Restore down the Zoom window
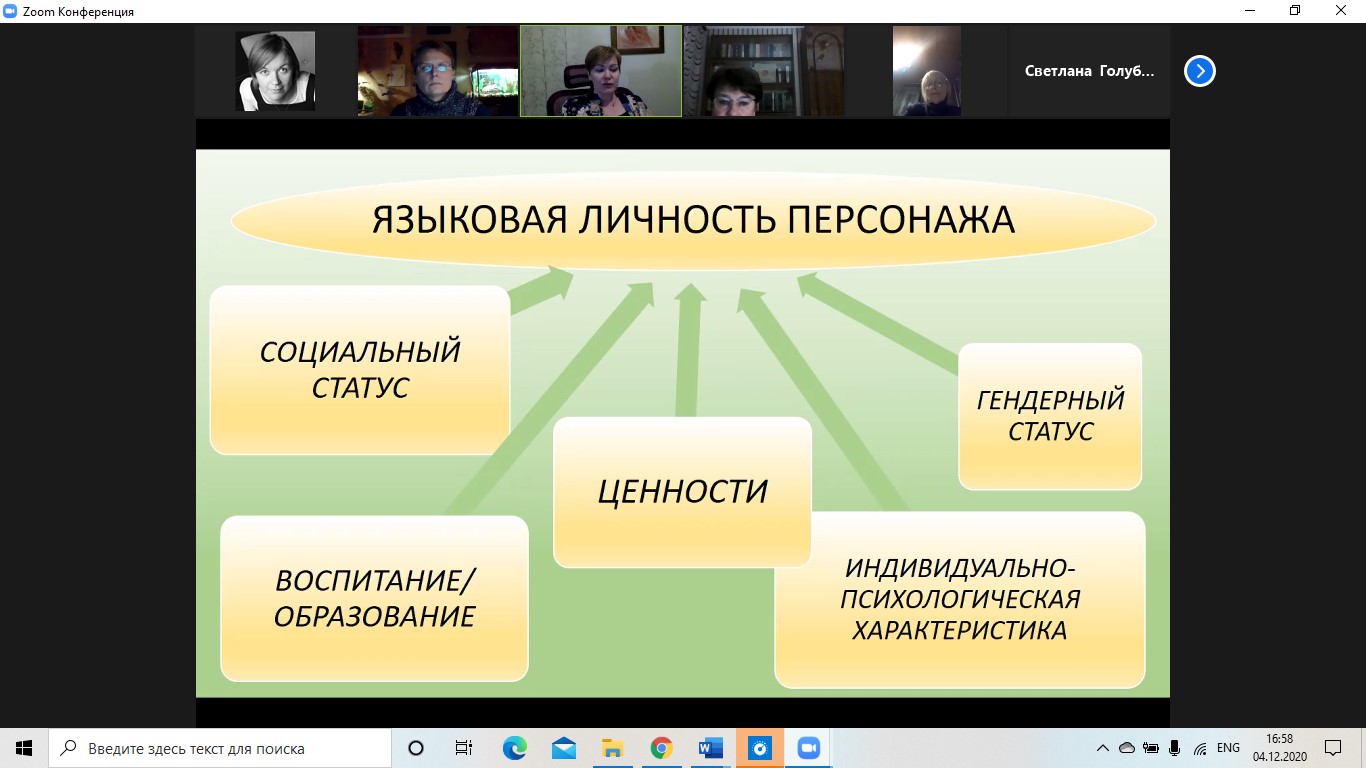This screenshot has height=768, width=1366. 1295,11
